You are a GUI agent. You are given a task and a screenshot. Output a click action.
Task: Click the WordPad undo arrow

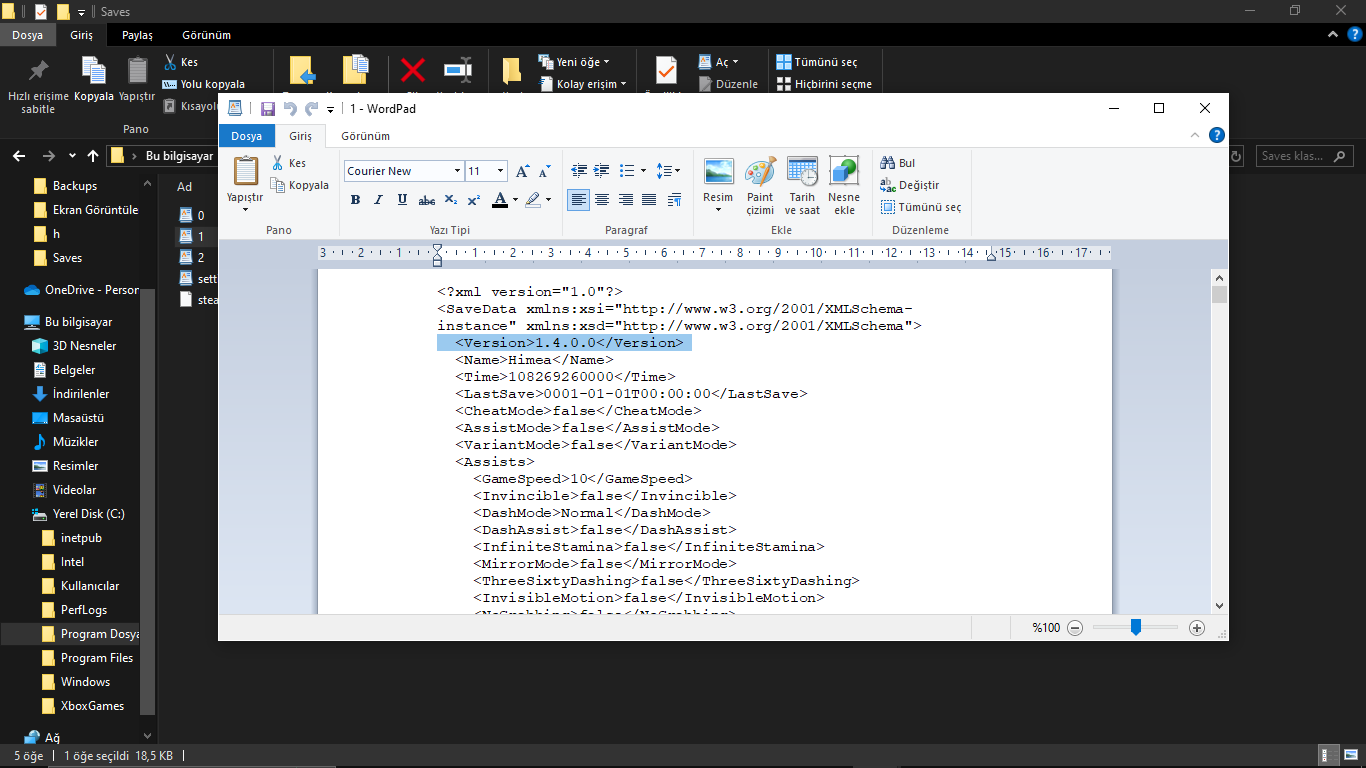point(290,109)
